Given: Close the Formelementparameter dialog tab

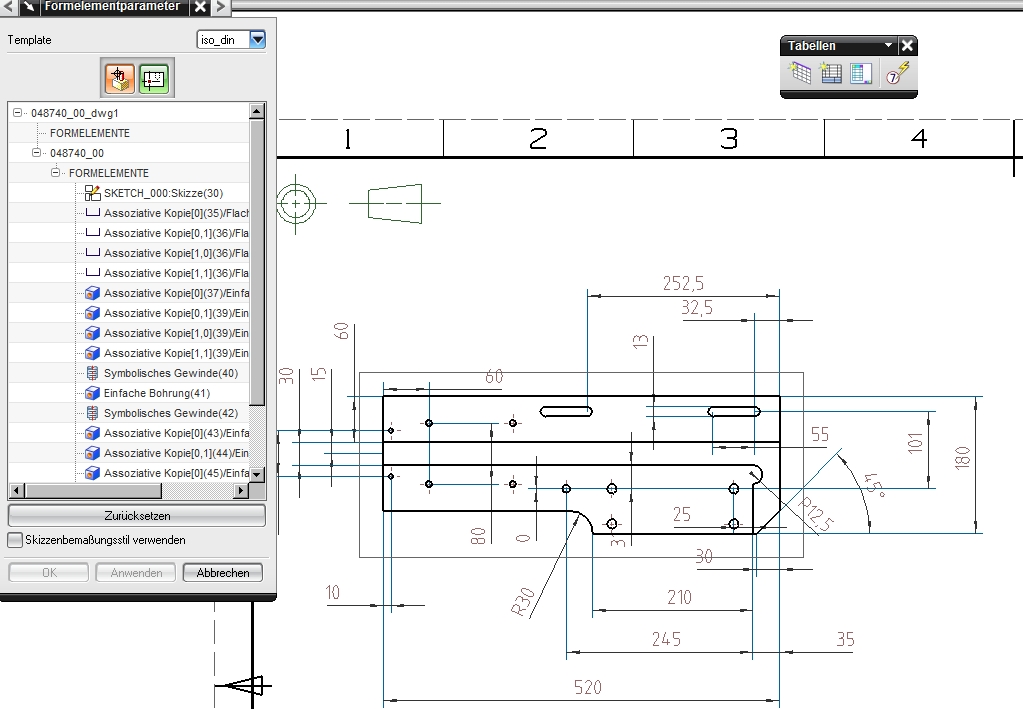Looking at the screenshot, I should point(200,7).
